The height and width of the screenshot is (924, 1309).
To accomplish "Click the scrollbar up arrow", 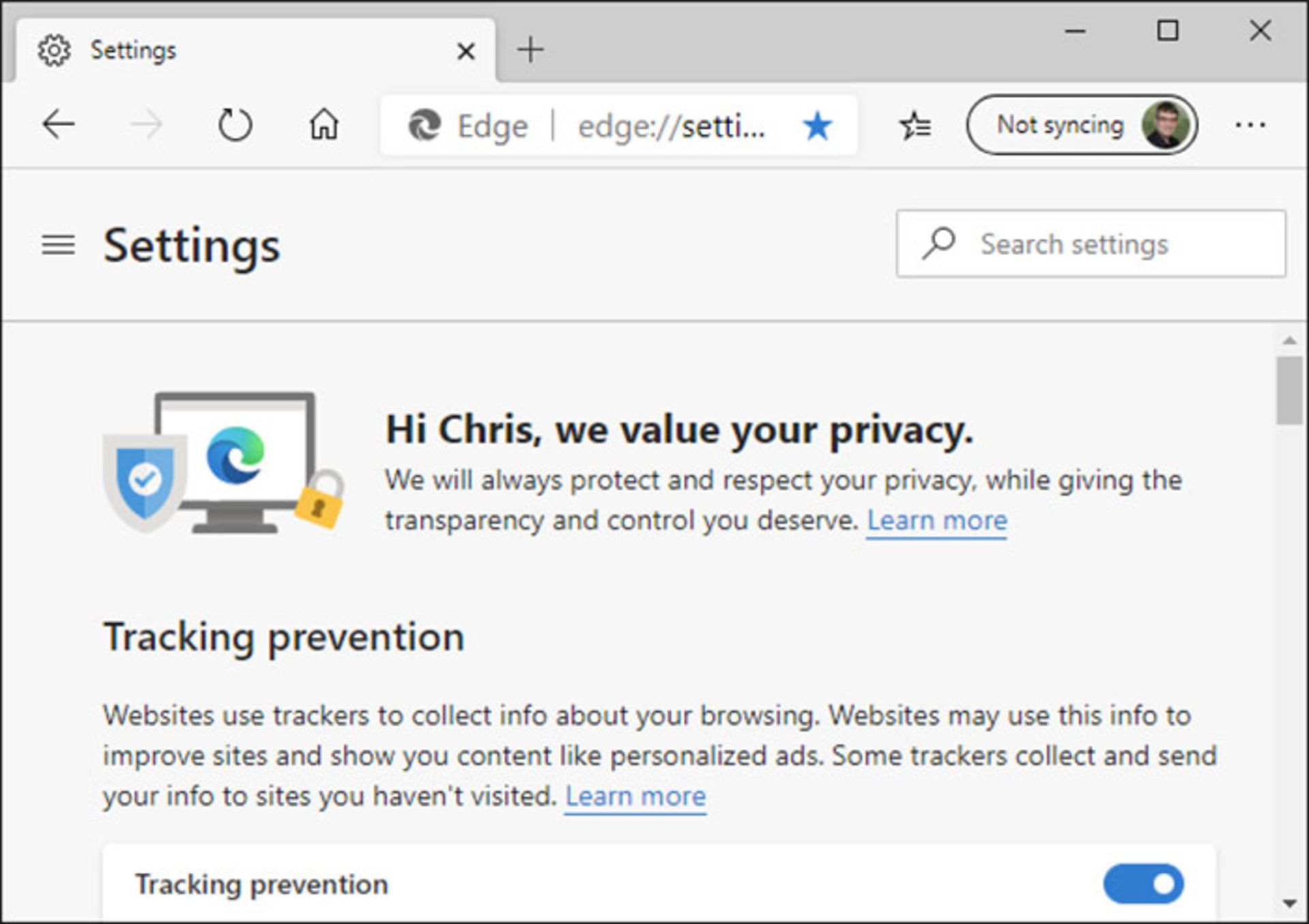I will 1289,340.
